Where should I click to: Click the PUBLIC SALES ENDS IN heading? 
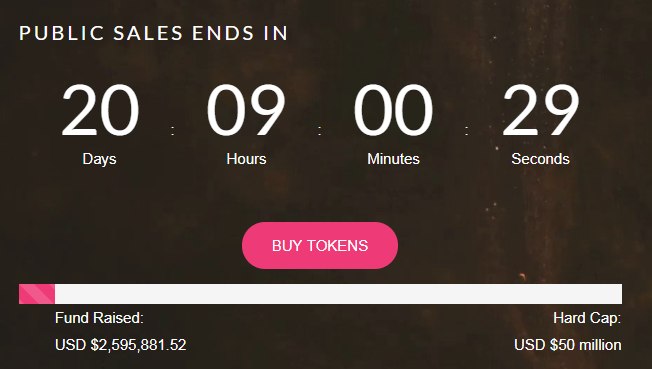point(153,33)
